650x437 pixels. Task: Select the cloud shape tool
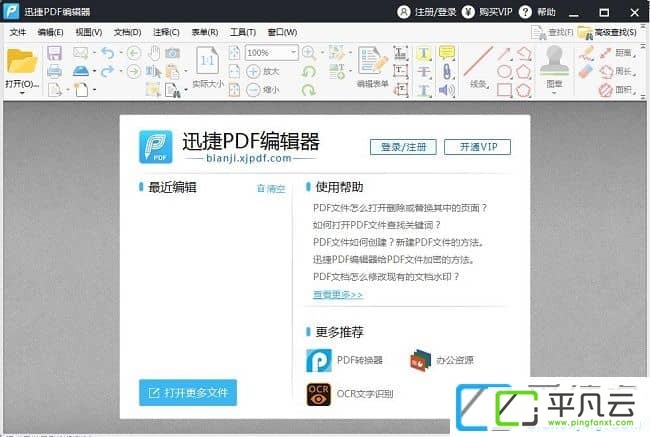524,90
